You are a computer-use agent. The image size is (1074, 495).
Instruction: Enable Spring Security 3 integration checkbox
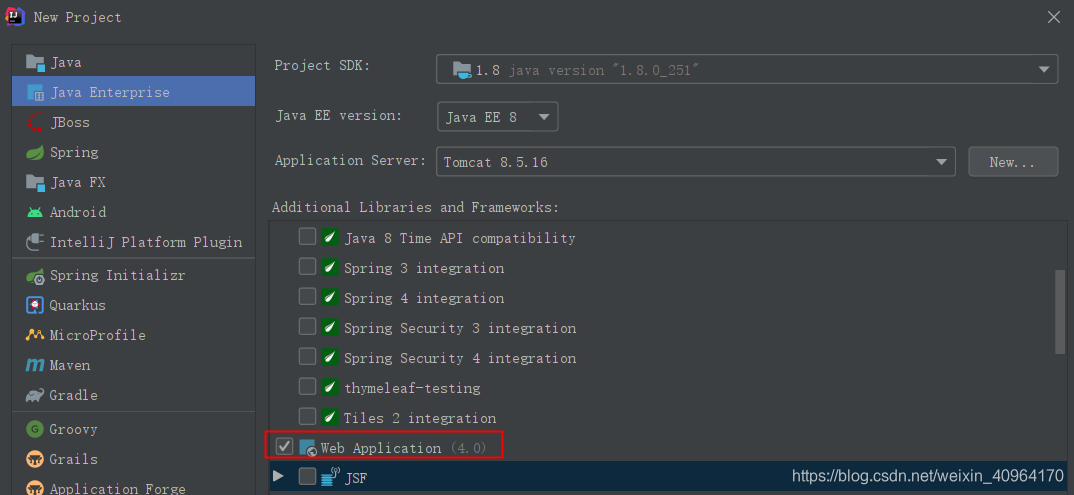[x=308, y=327]
